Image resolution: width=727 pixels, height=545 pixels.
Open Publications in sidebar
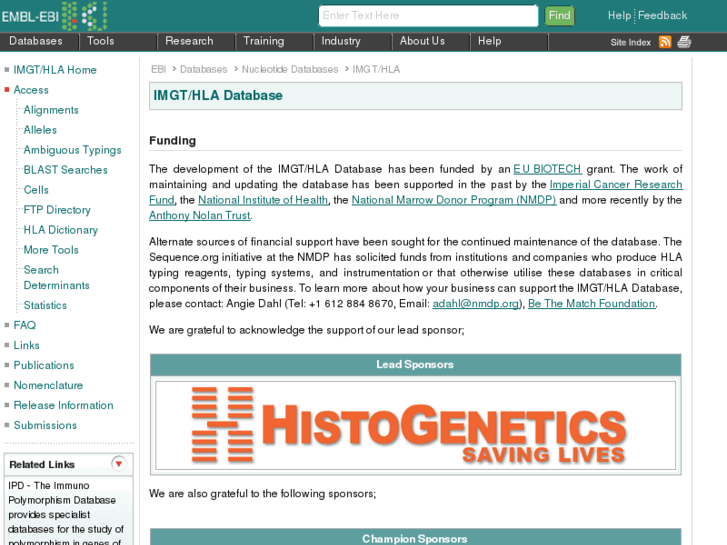point(44,365)
